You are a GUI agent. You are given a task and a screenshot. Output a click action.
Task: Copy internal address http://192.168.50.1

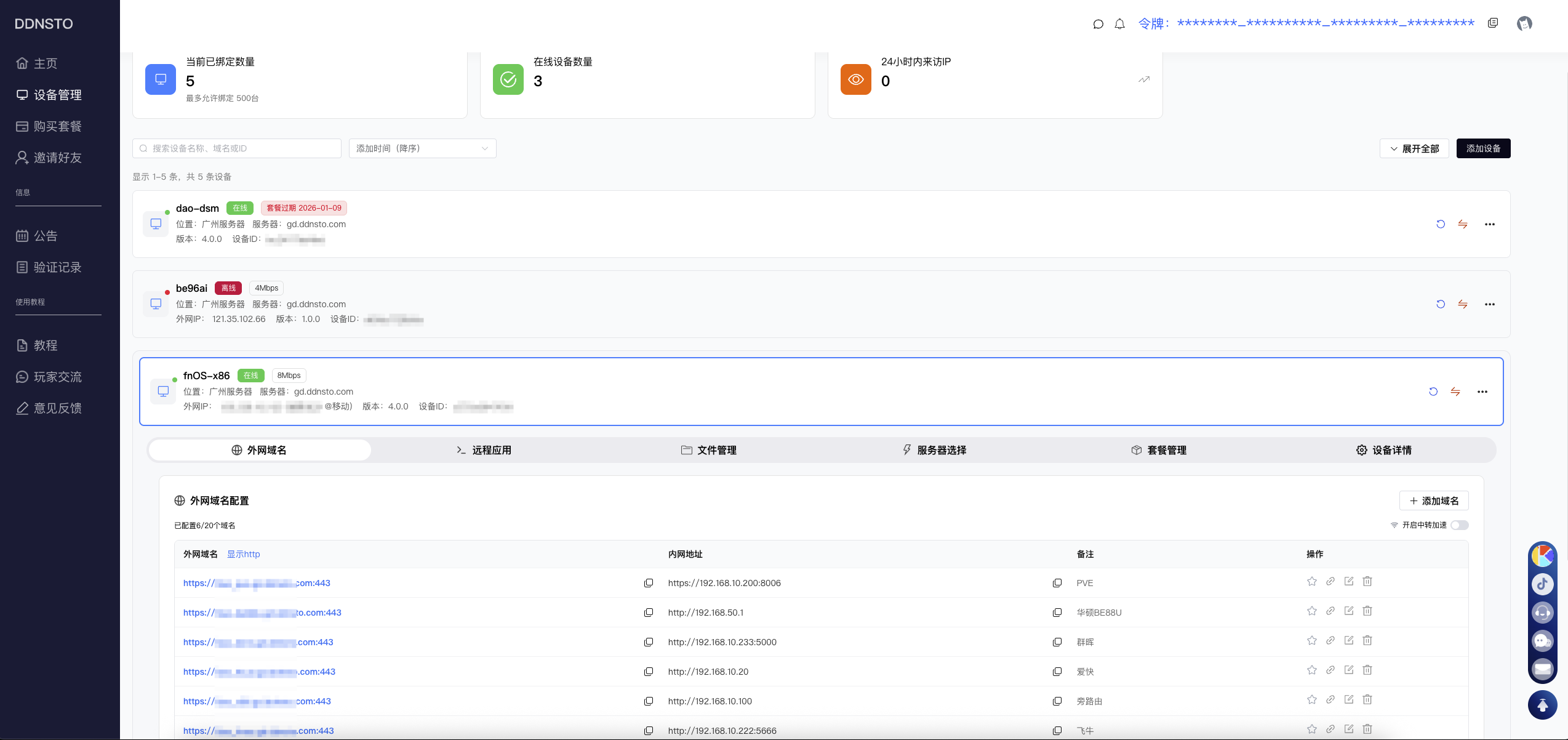tap(1057, 613)
